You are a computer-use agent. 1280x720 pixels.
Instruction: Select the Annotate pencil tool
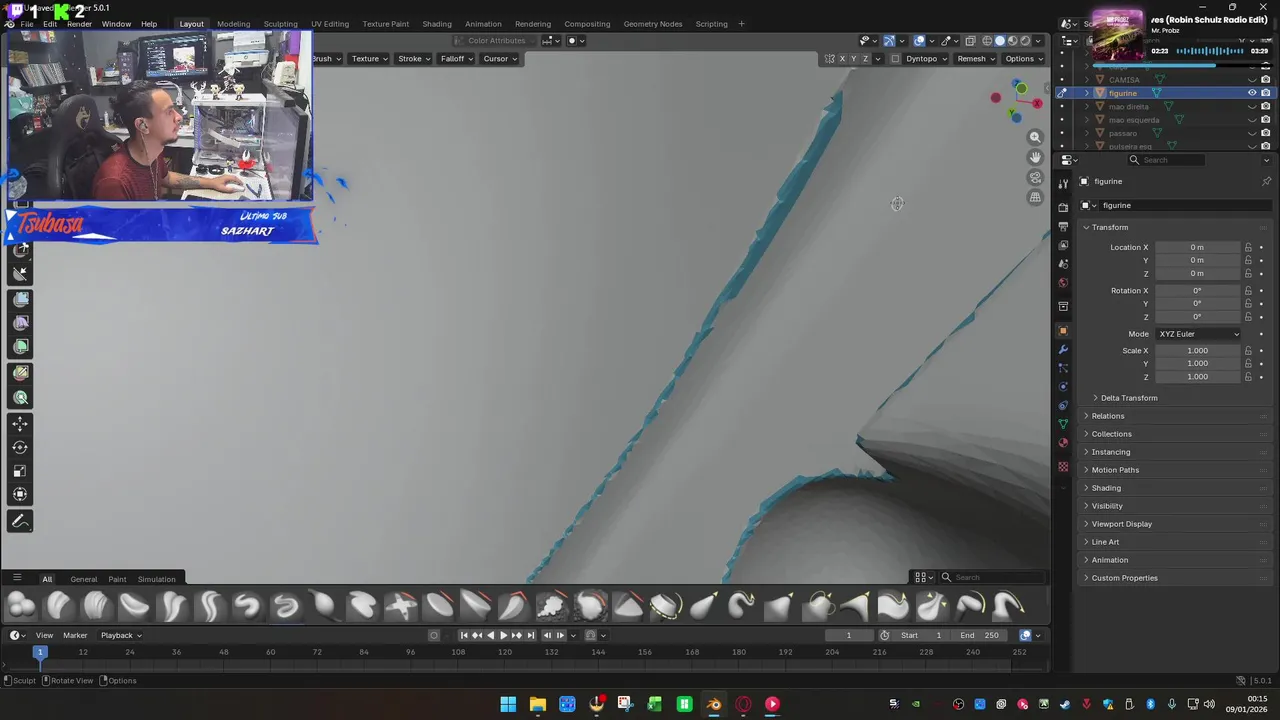click(20, 521)
